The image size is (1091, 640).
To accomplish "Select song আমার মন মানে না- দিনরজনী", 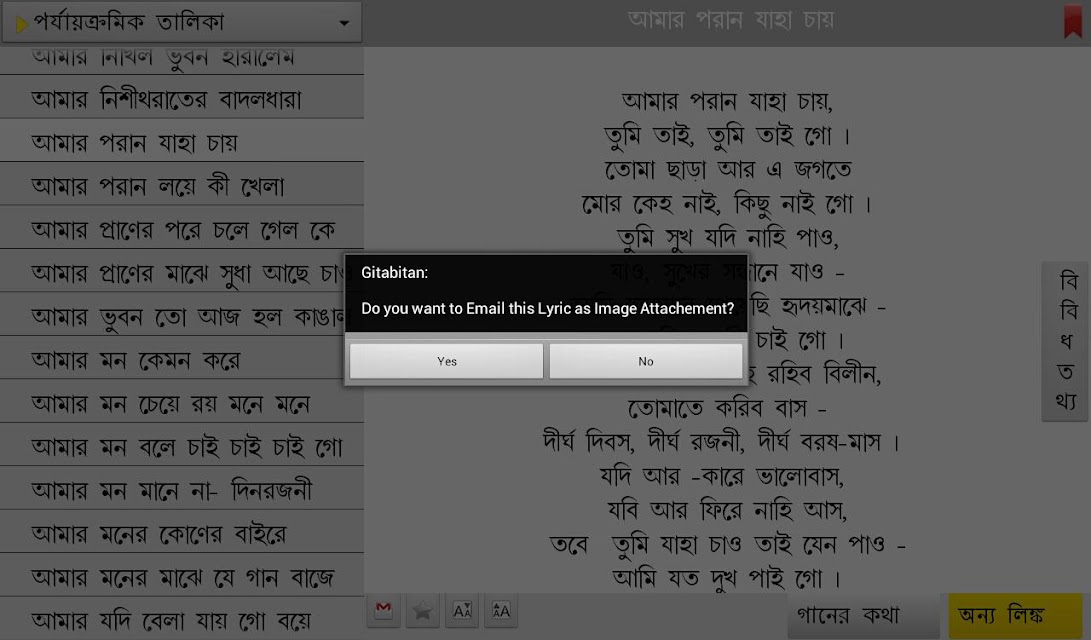I will pyautogui.click(x=182, y=490).
